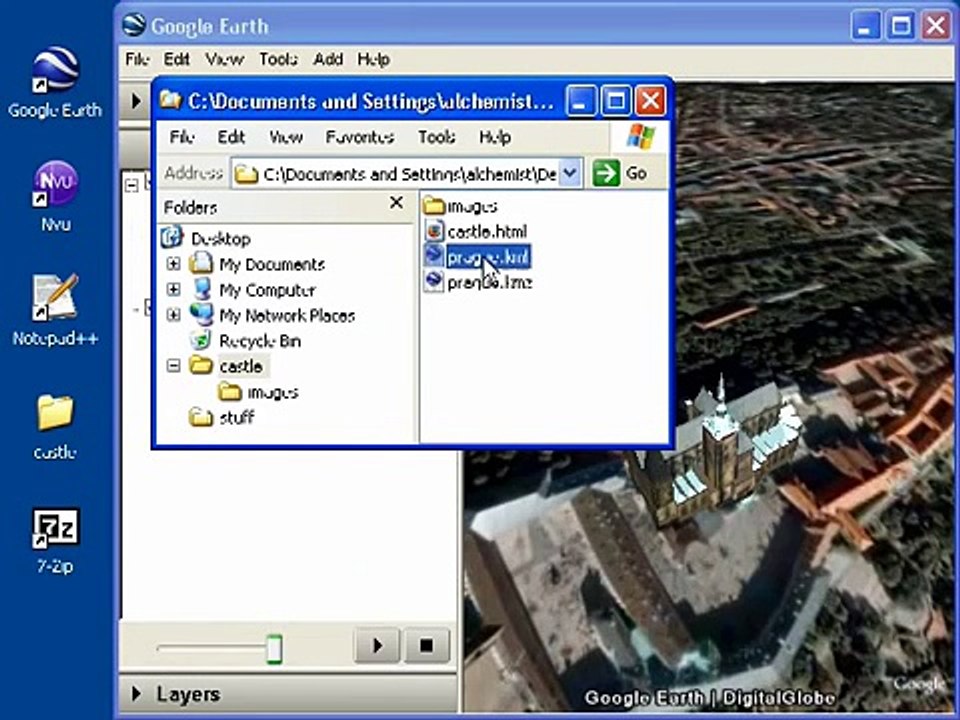The width and height of the screenshot is (960, 720).
Task: Expand the My Documents tree node
Action: click(174, 264)
